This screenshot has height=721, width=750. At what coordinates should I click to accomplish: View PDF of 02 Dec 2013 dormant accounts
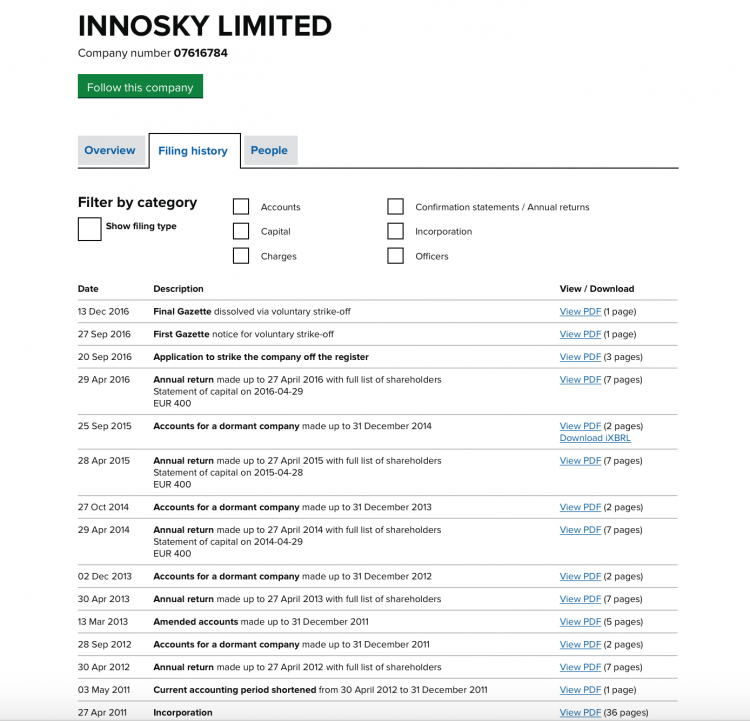pos(580,576)
